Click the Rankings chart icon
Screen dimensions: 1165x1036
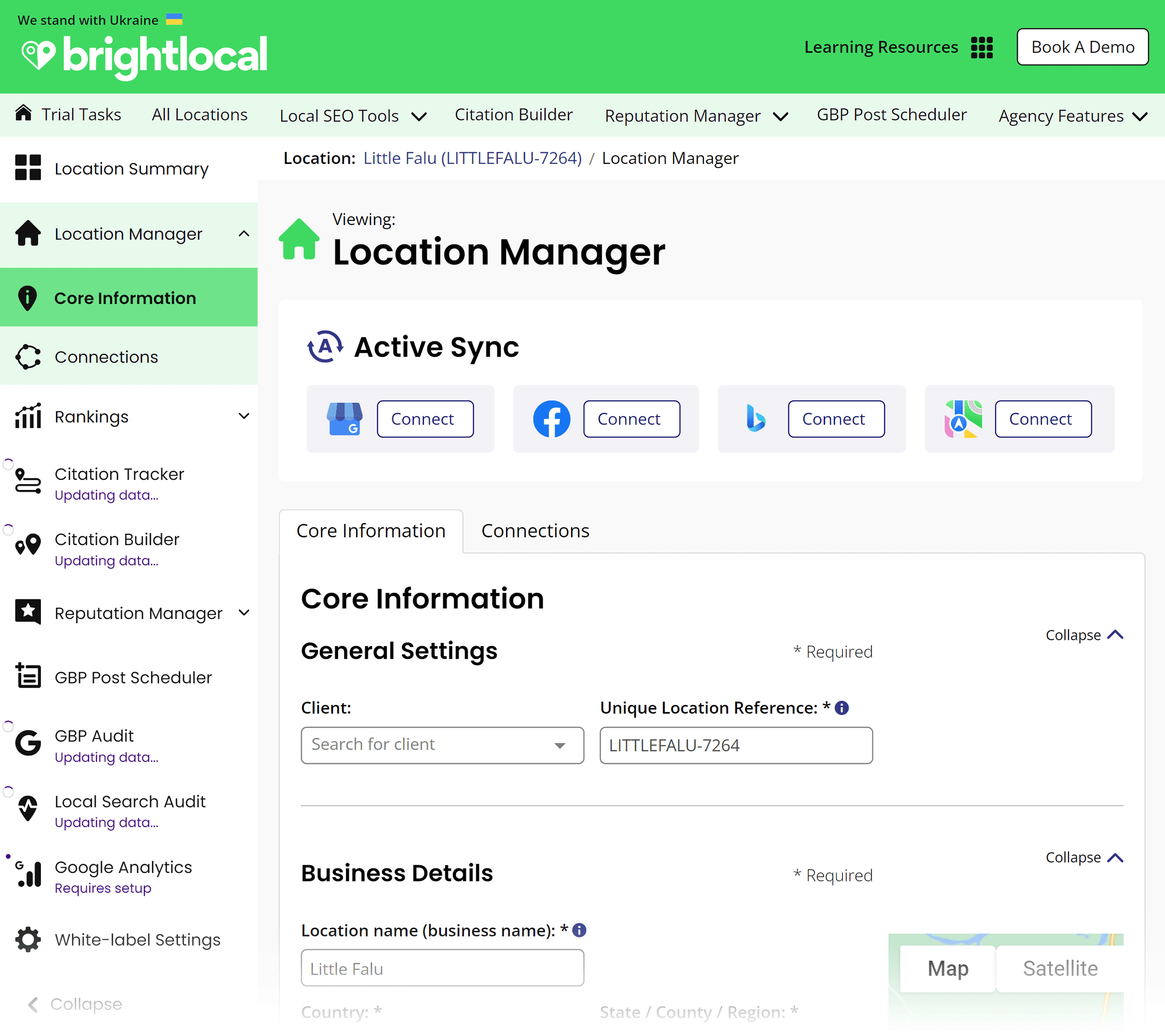[x=28, y=416]
